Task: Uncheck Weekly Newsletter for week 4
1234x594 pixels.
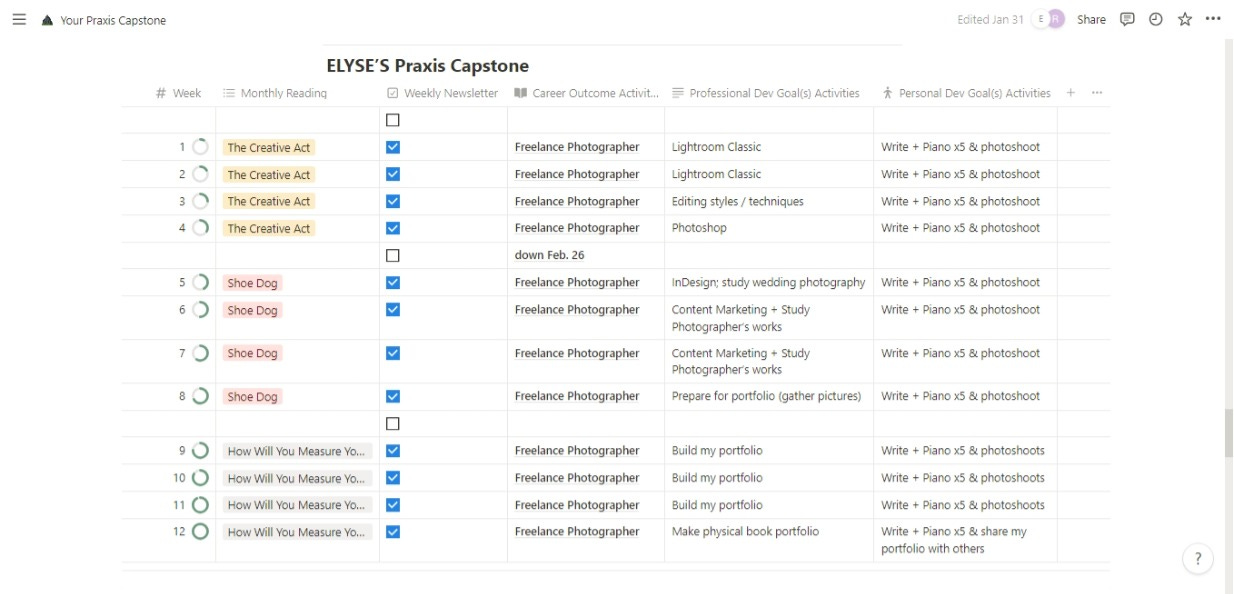Action: coord(393,228)
